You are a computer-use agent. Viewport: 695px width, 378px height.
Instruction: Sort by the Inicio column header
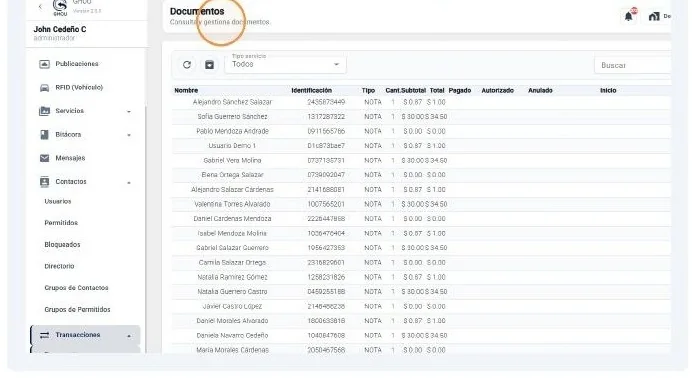(608, 90)
